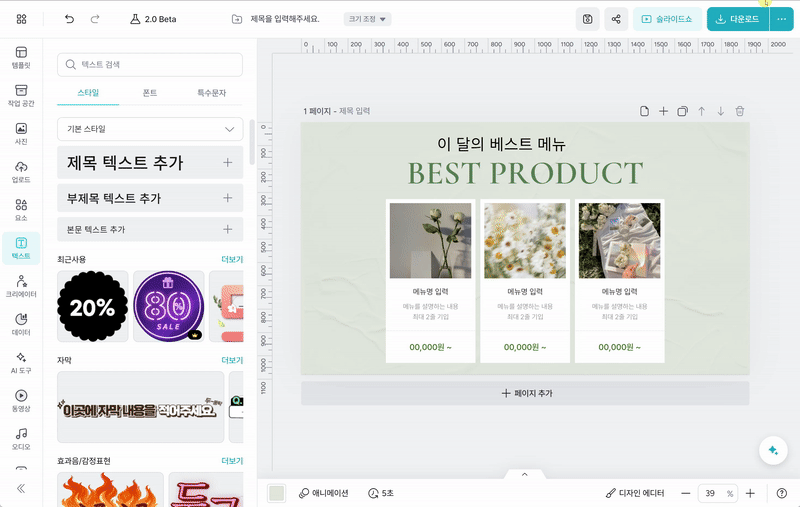Click the 다운로드 button
The height and width of the screenshot is (507, 800).
pos(736,19)
